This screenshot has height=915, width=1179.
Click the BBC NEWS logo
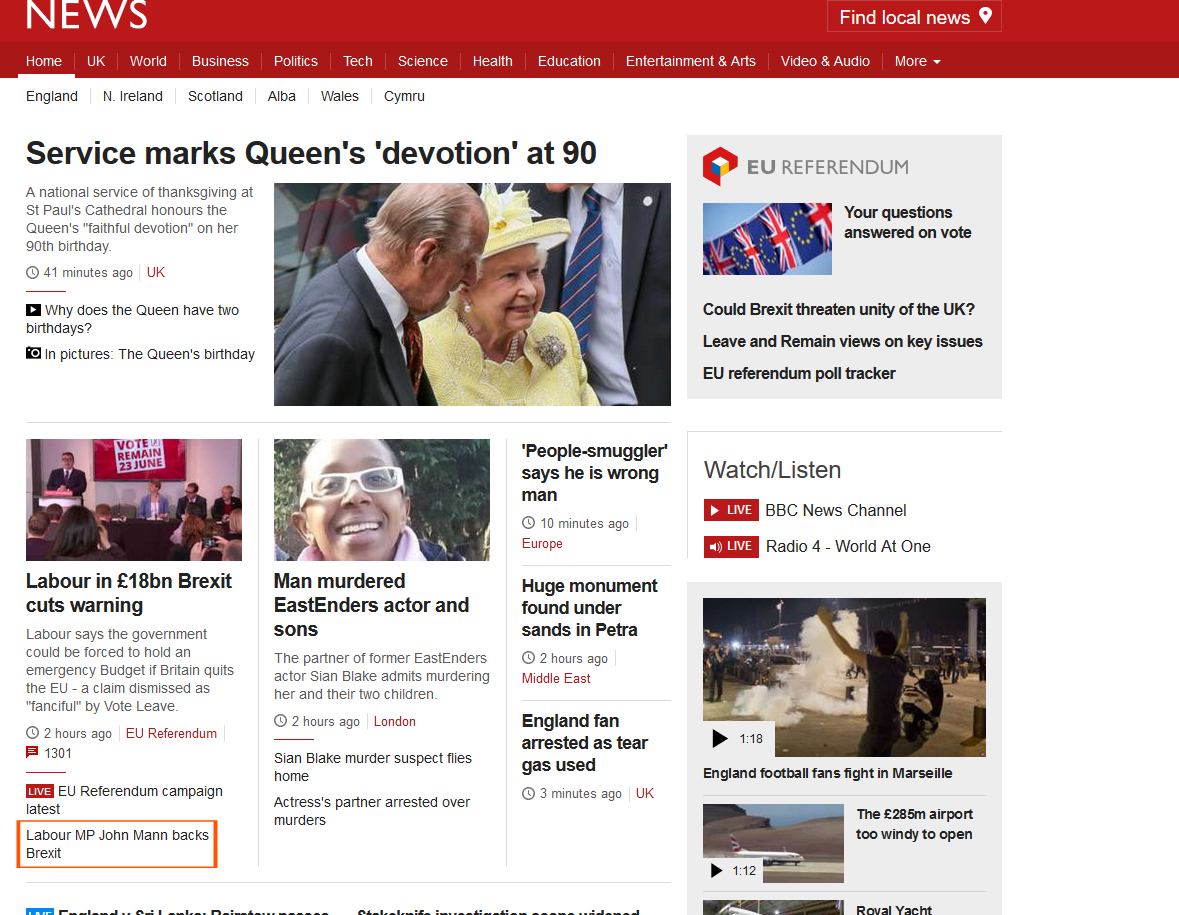tap(86, 14)
